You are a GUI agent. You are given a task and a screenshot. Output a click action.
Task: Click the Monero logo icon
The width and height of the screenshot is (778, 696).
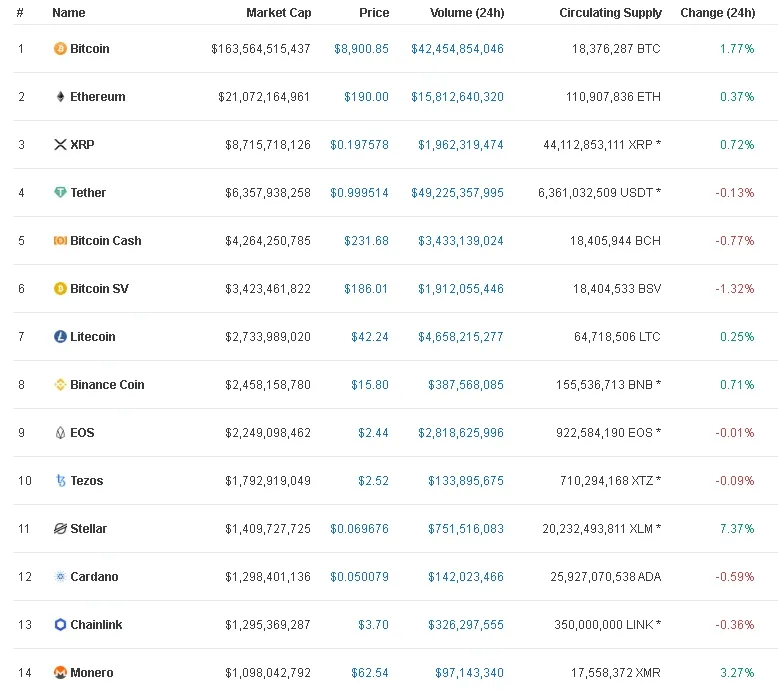tap(60, 673)
